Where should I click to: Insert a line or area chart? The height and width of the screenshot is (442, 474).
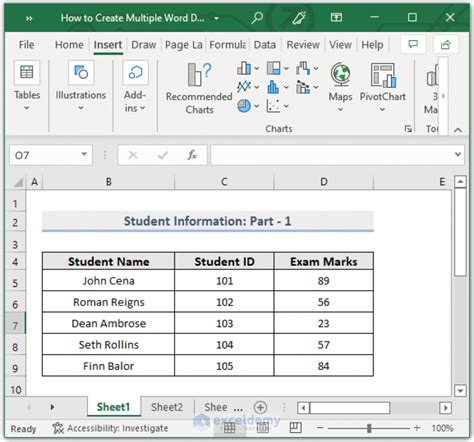coord(244,87)
